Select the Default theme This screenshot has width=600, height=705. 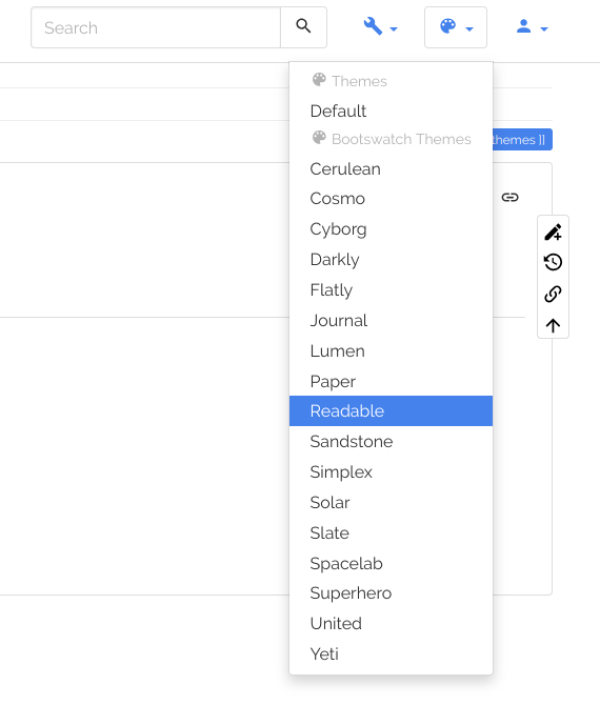pos(338,111)
